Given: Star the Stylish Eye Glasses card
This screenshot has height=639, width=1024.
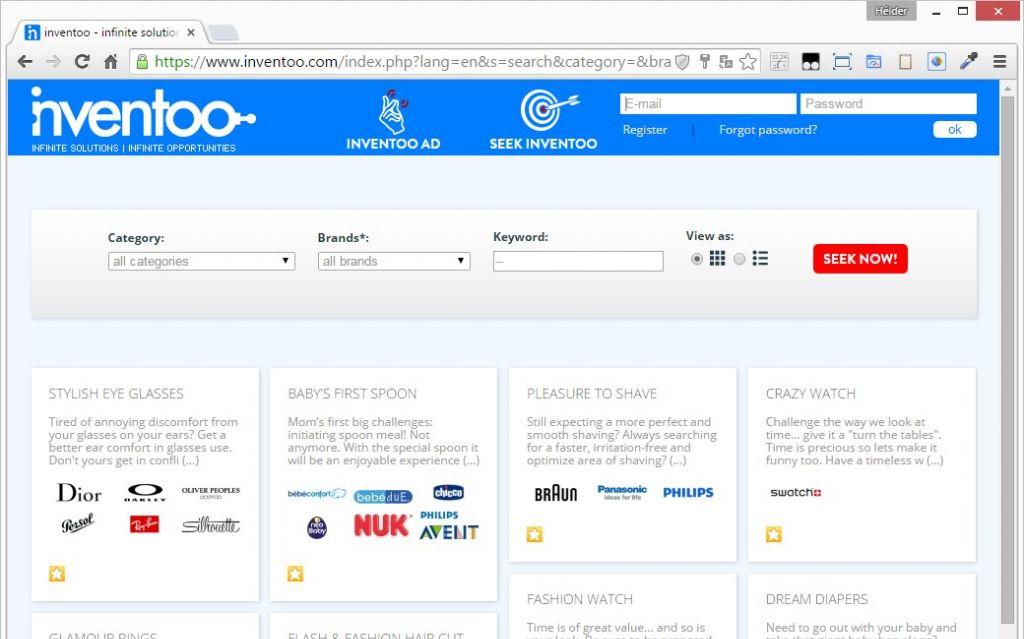Looking at the screenshot, I should pyautogui.click(x=56, y=573).
